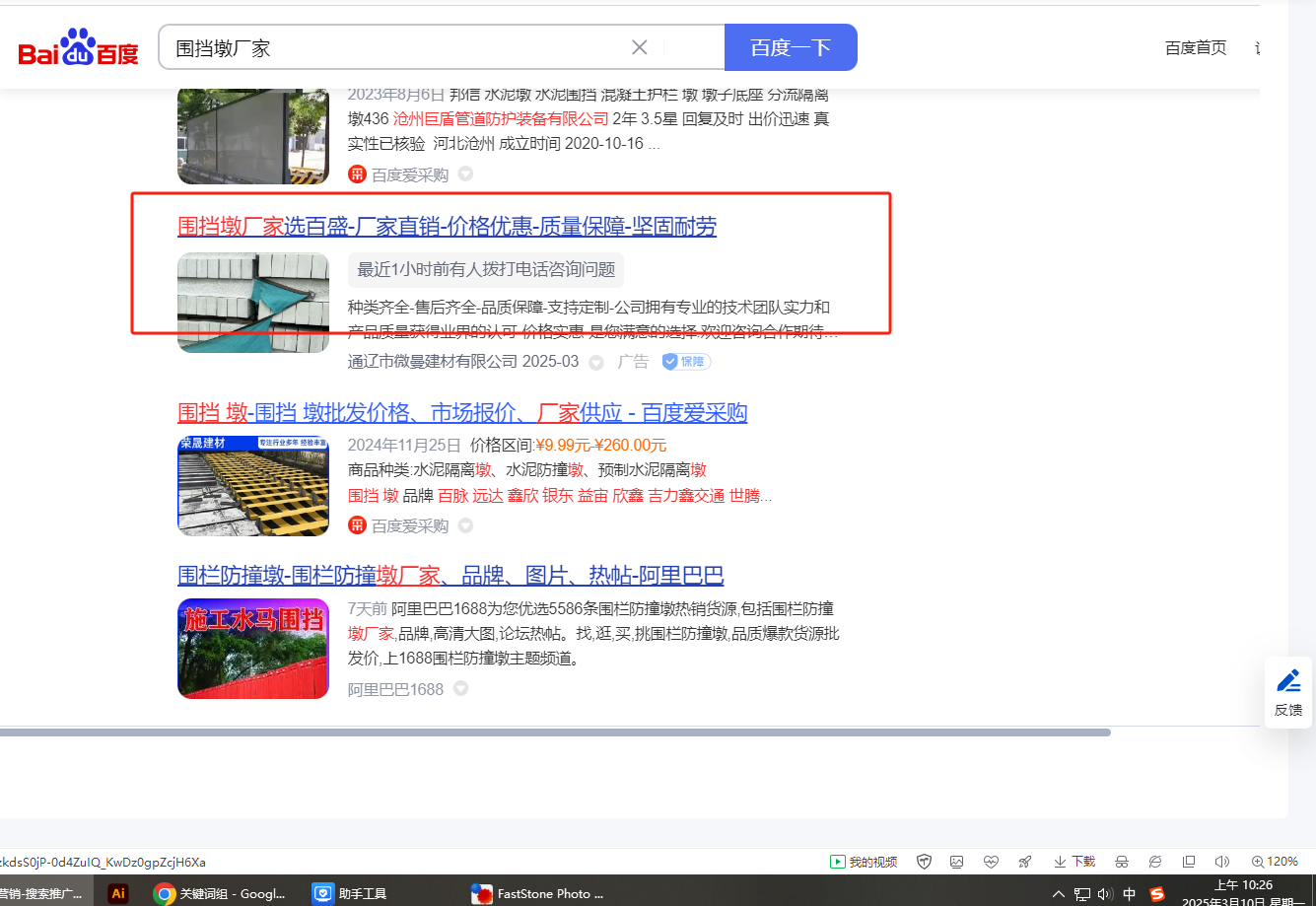1316x906 pixels.
Task: Click the incognito glasses icon in the status bar
Action: 1121,862
